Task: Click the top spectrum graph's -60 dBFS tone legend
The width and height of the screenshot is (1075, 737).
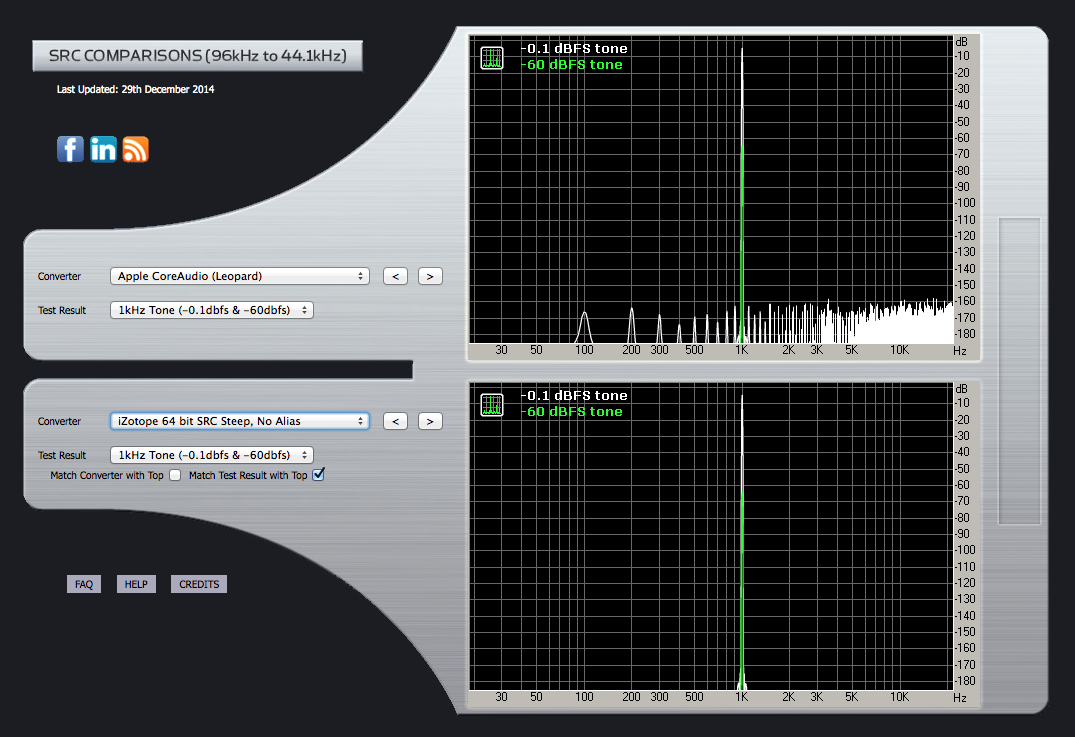Action: pos(572,64)
